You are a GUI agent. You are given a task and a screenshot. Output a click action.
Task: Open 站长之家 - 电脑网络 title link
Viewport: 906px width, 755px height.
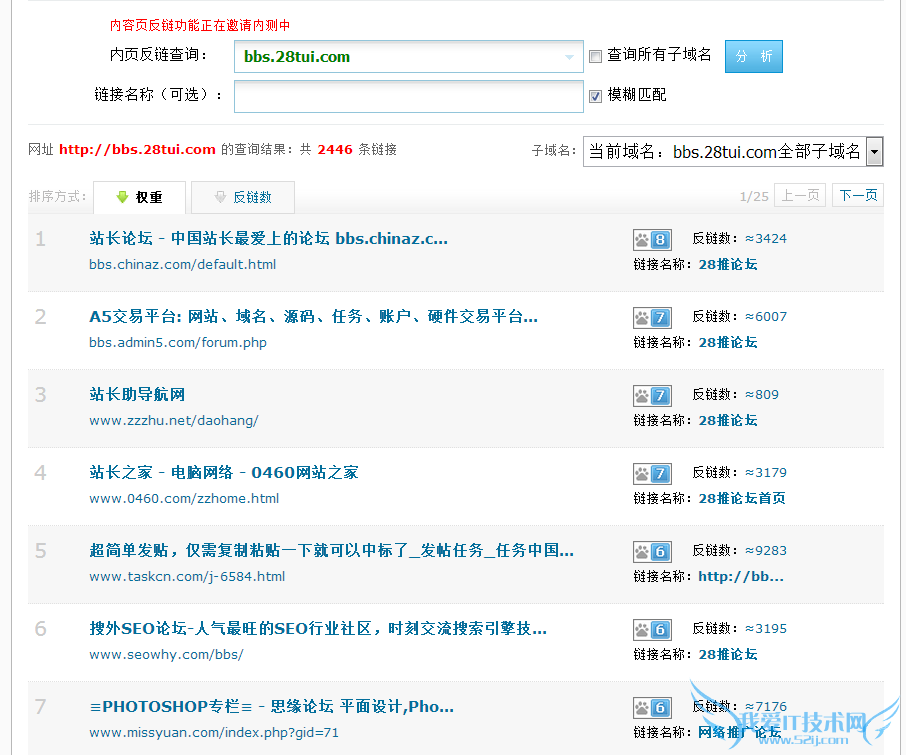pos(224,473)
